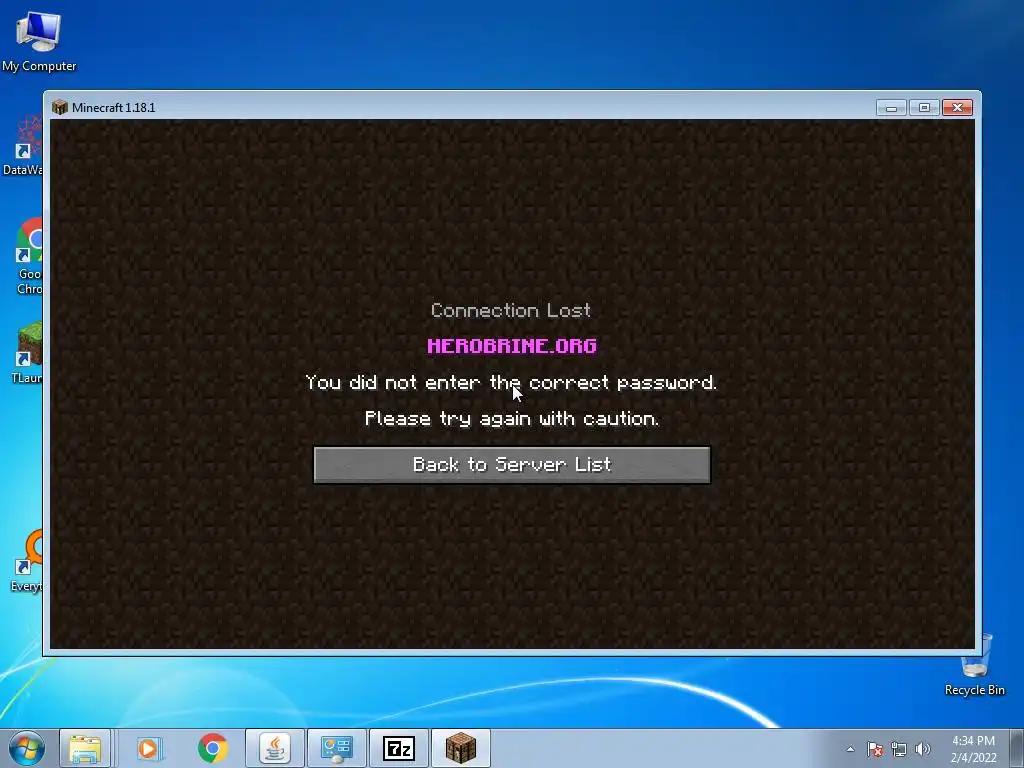The height and width of the screenshot is (768, 1024).
Task: Open Action Center flag icon in tray
Action: 875,749
